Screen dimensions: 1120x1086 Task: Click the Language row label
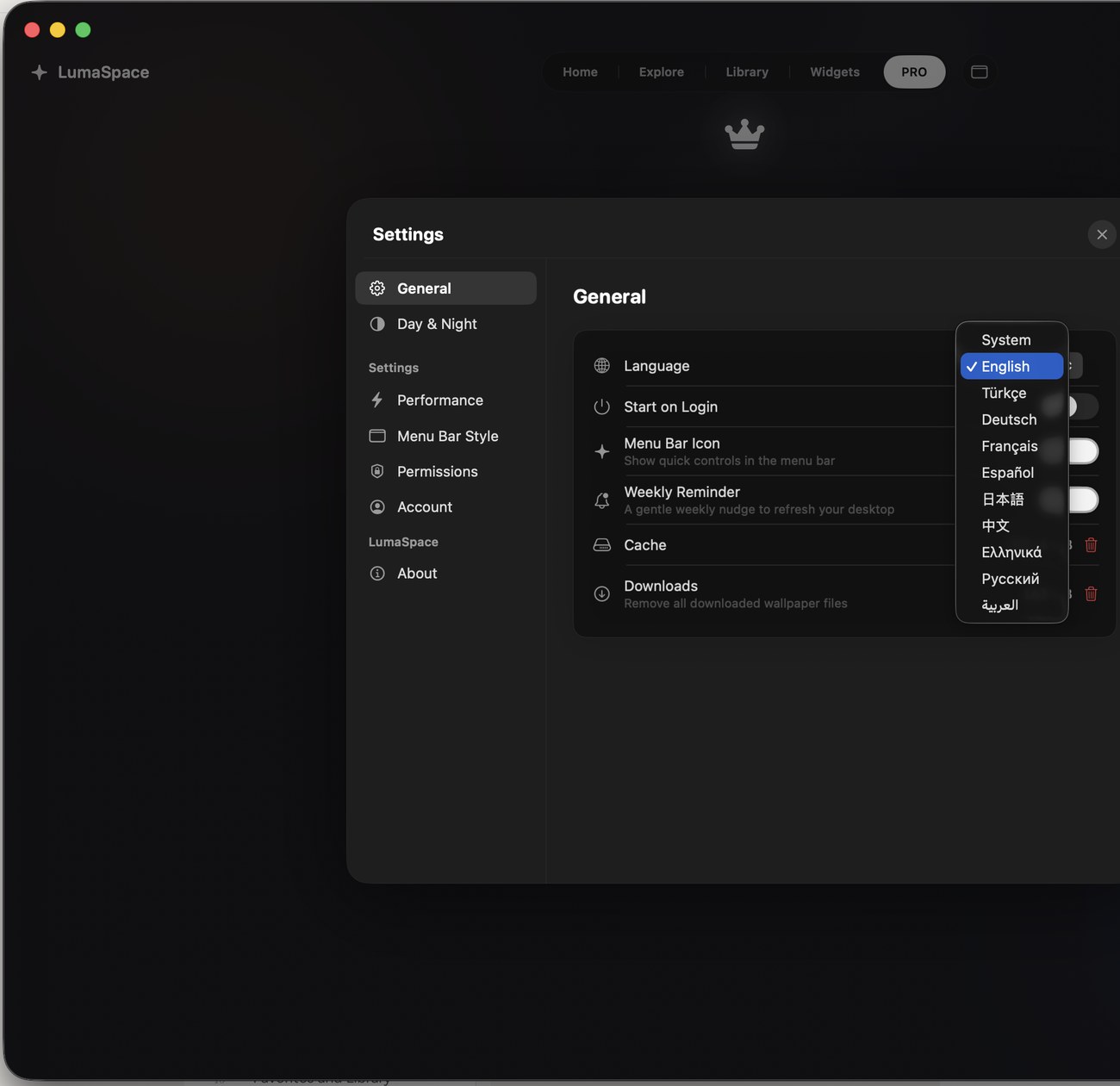(656, 366)
